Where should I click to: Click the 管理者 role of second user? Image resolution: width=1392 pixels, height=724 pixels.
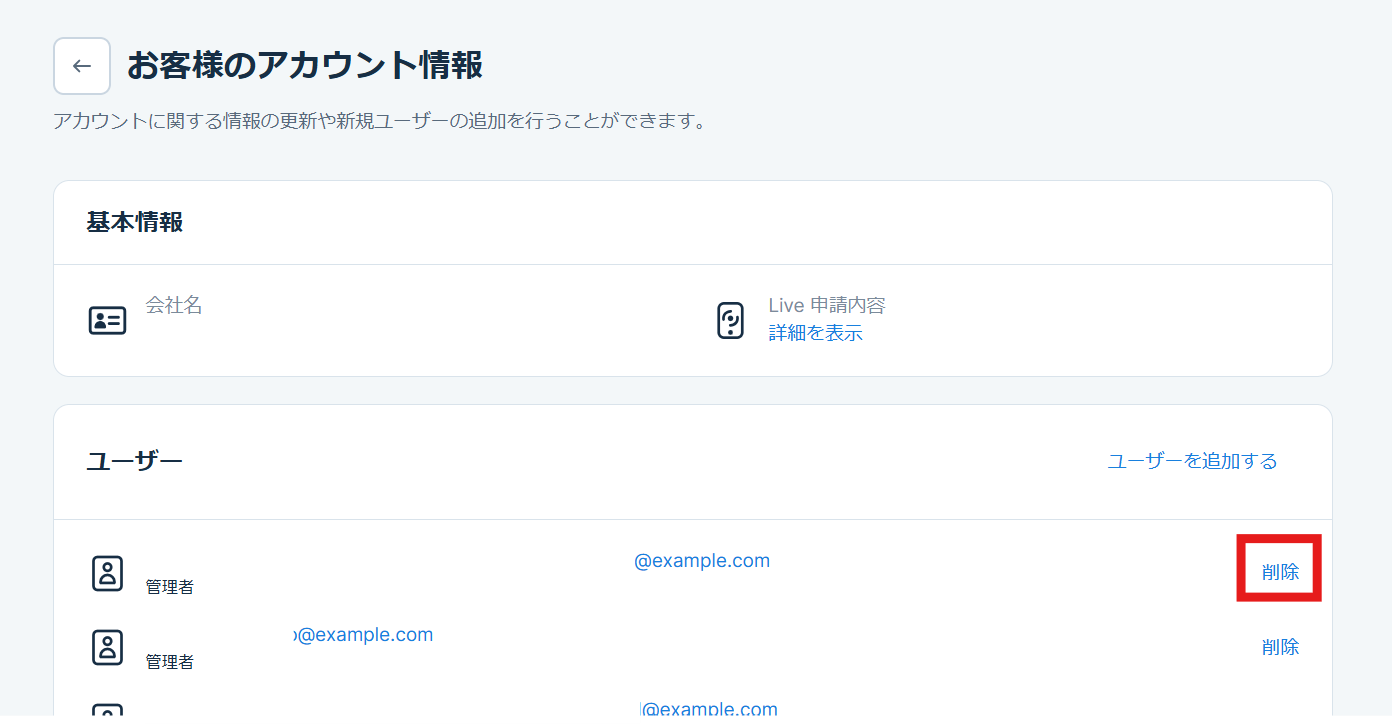pos(170,662)
